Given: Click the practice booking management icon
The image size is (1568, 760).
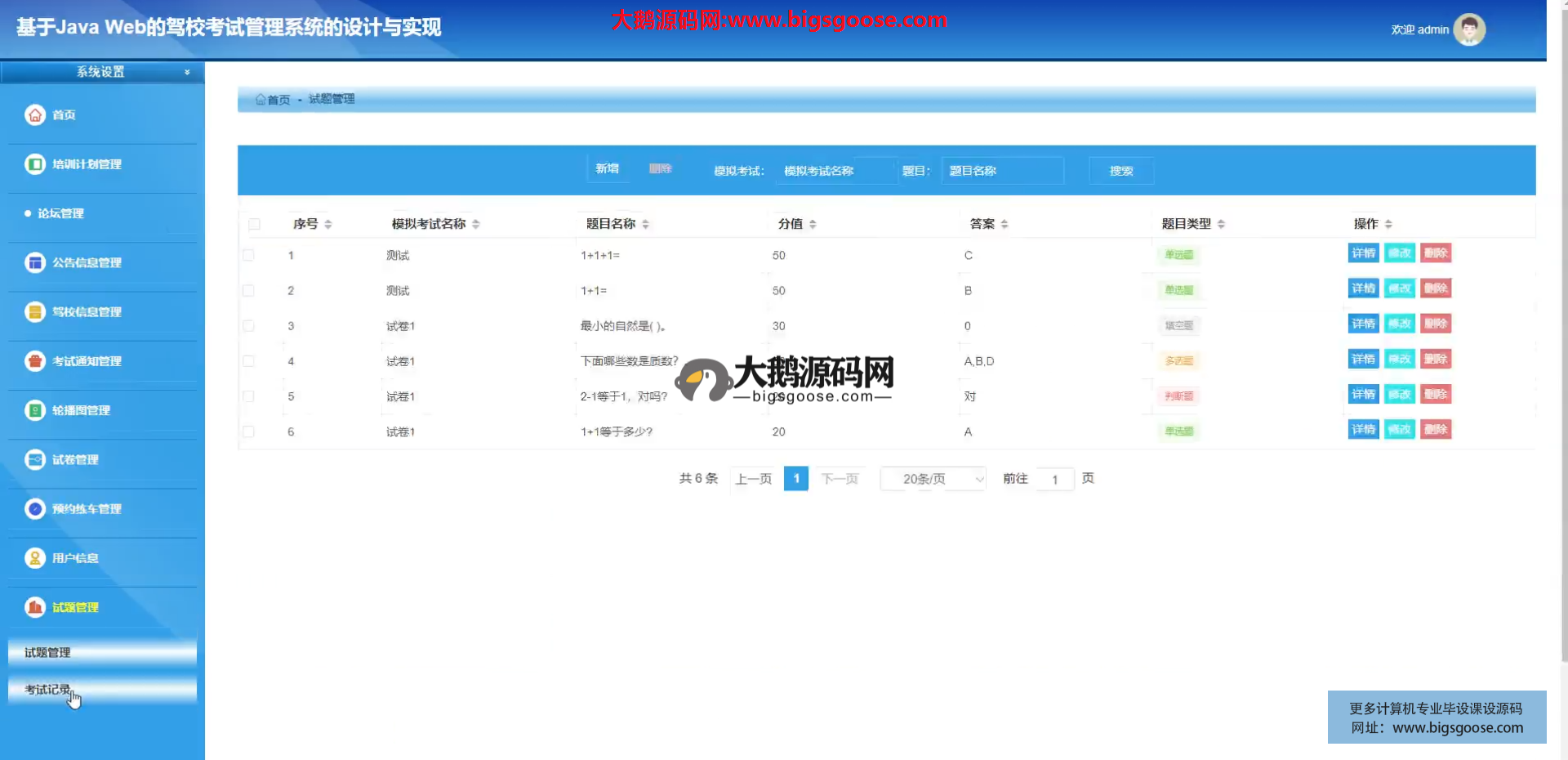Looking at the screenshot, I should [35, 508].
